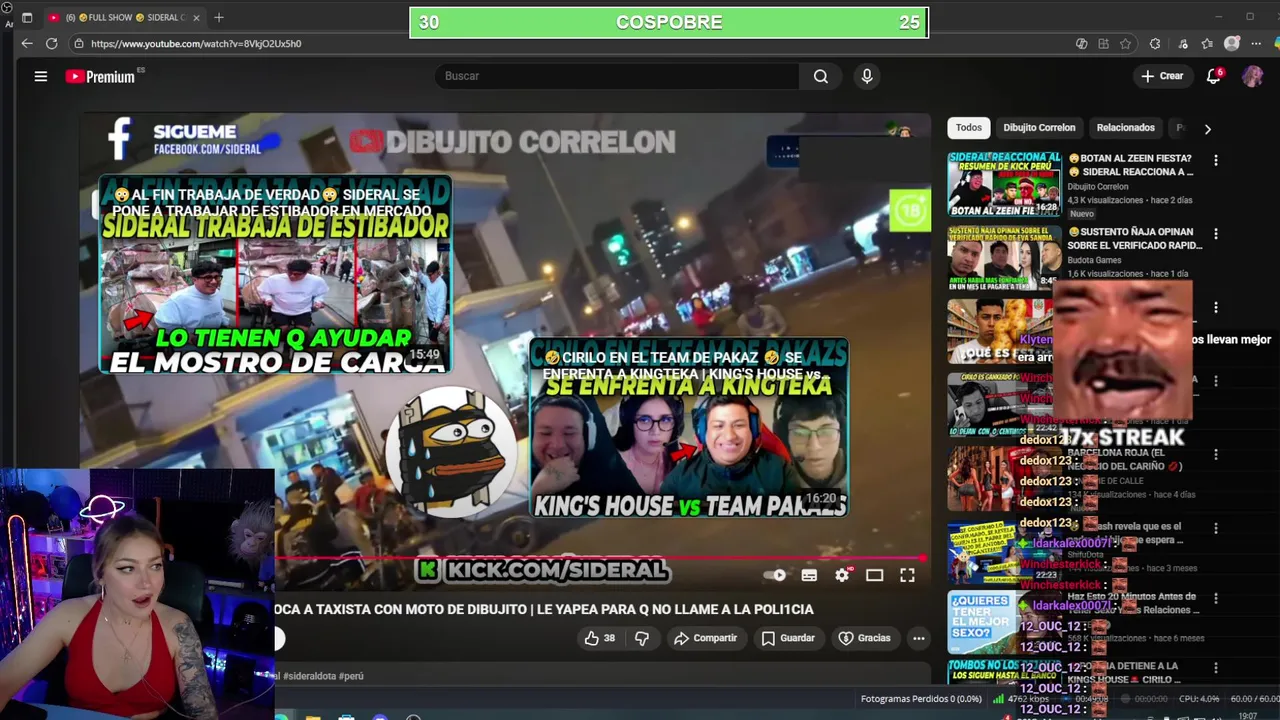
Task: Open video player settings gear
Action: (x=842, y=575)
